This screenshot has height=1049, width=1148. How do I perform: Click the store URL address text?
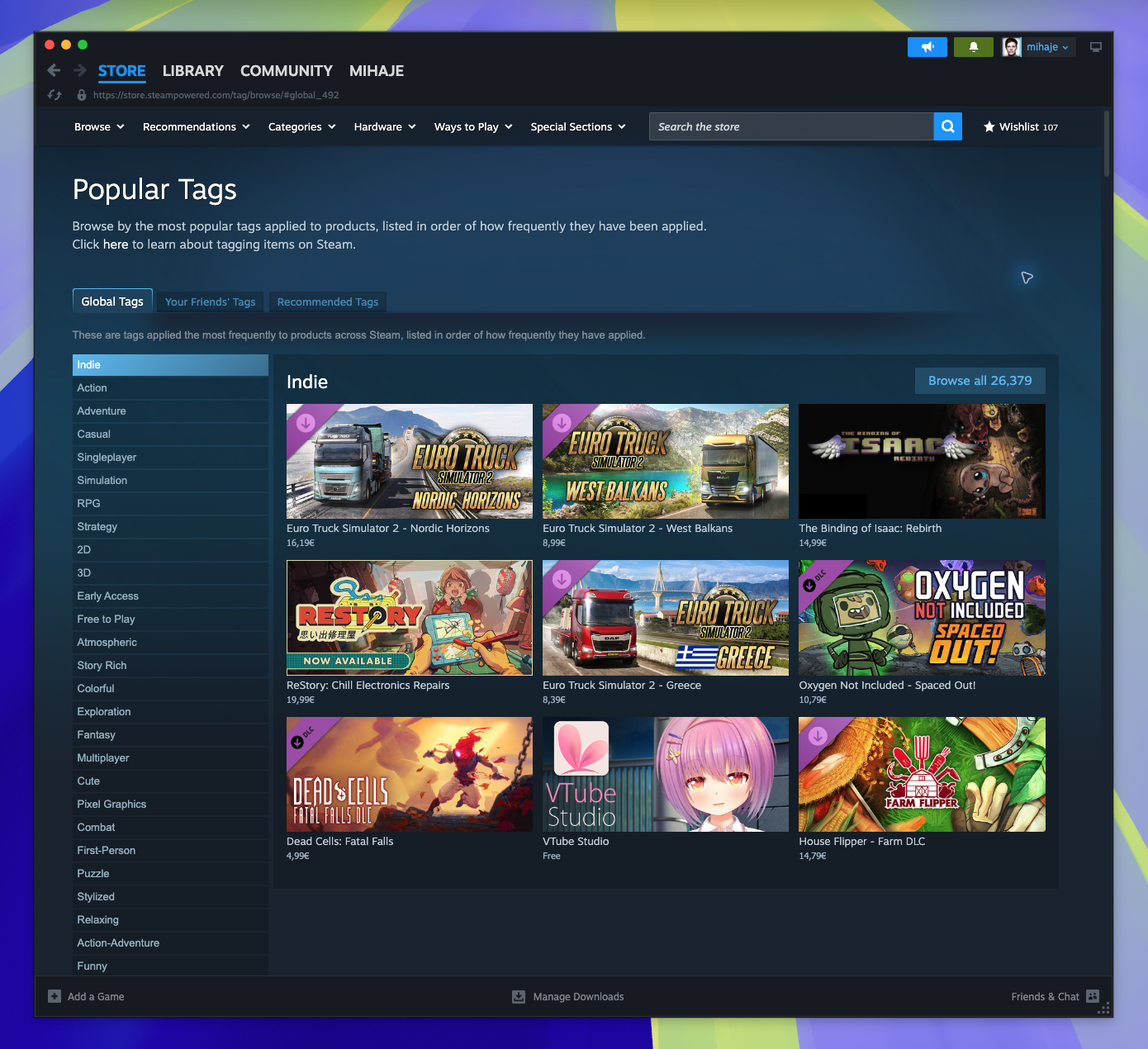(x=216, y=95)
